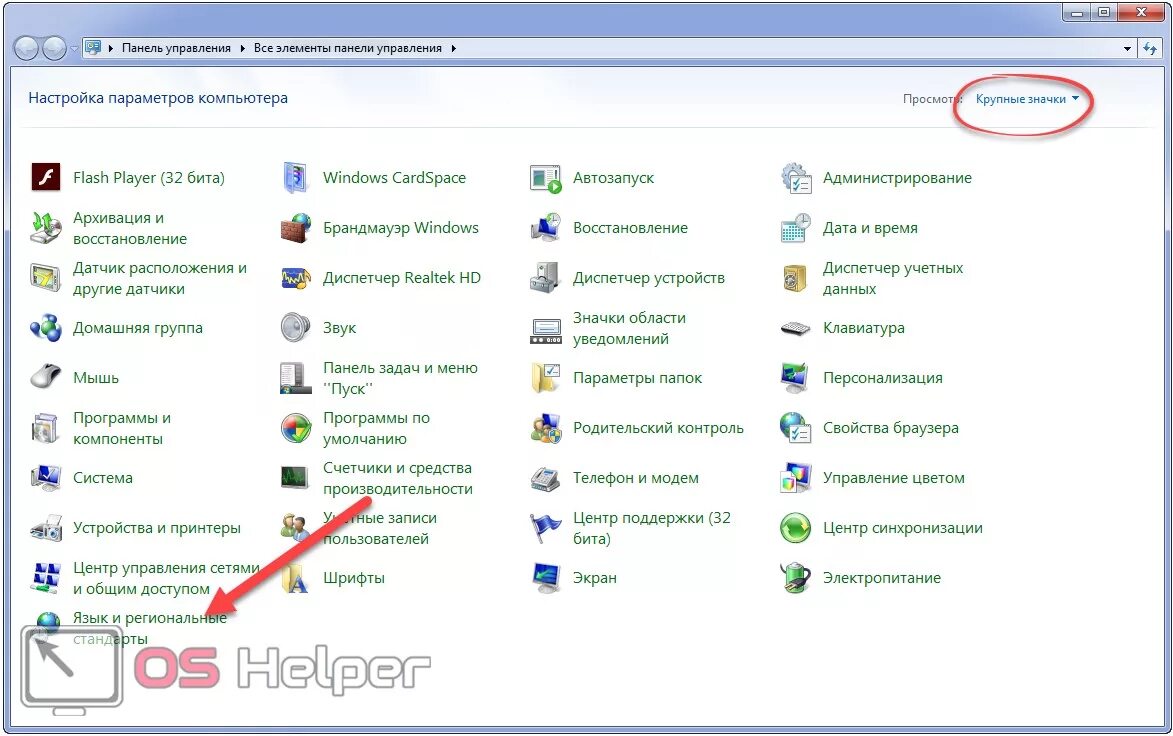Click the Шрифты fonts icon

pos(295,578)
